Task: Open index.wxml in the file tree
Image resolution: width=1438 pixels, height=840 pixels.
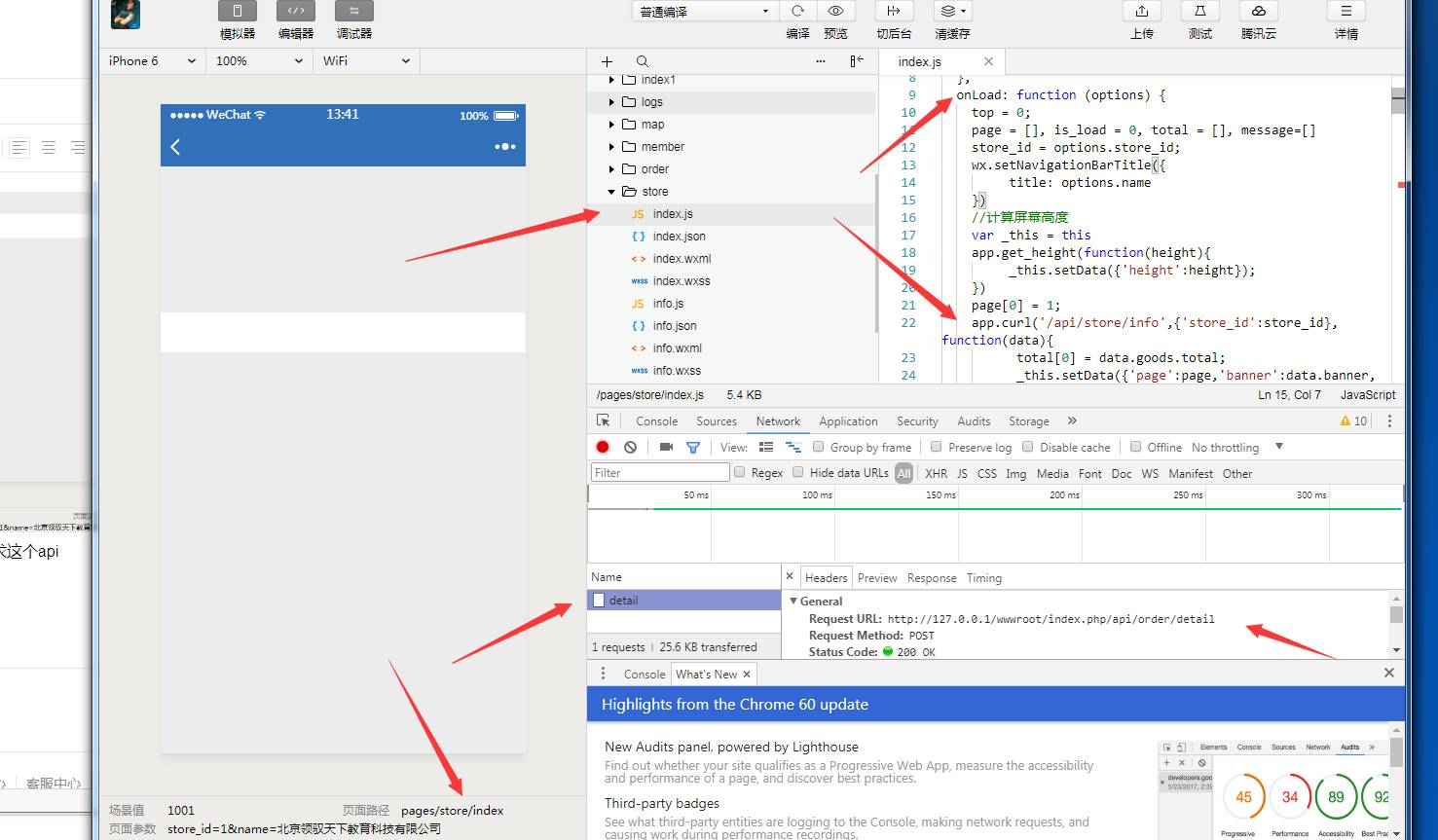Action: click(x=682, y=259)
